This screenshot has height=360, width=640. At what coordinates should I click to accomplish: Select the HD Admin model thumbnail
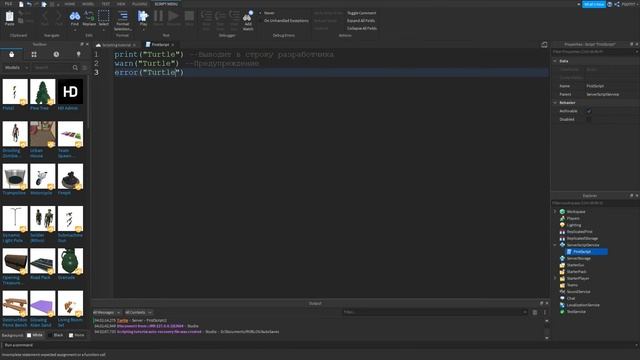70,91
